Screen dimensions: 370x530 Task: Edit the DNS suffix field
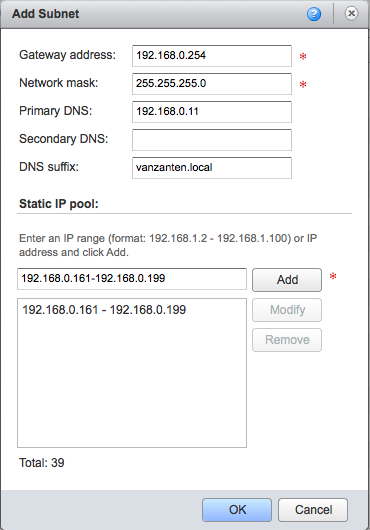(x=212, y=168)
